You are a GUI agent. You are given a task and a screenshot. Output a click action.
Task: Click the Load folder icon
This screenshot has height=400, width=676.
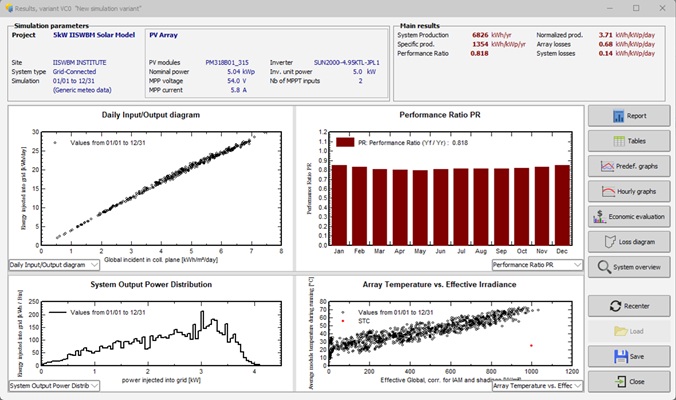click(x=621, y=331)
